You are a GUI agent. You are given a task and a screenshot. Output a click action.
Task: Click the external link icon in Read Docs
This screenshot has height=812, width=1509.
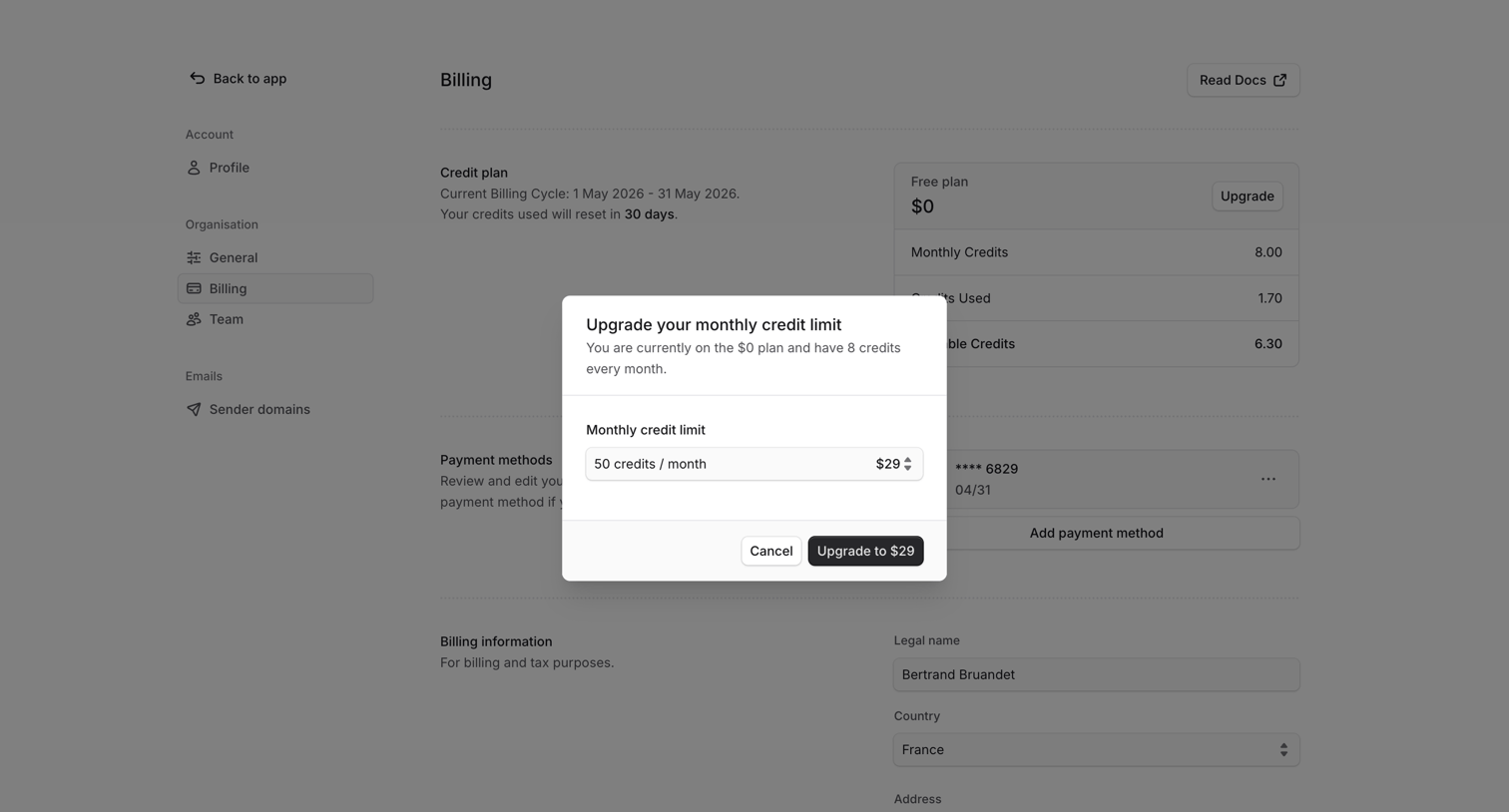pos(1279,80)
